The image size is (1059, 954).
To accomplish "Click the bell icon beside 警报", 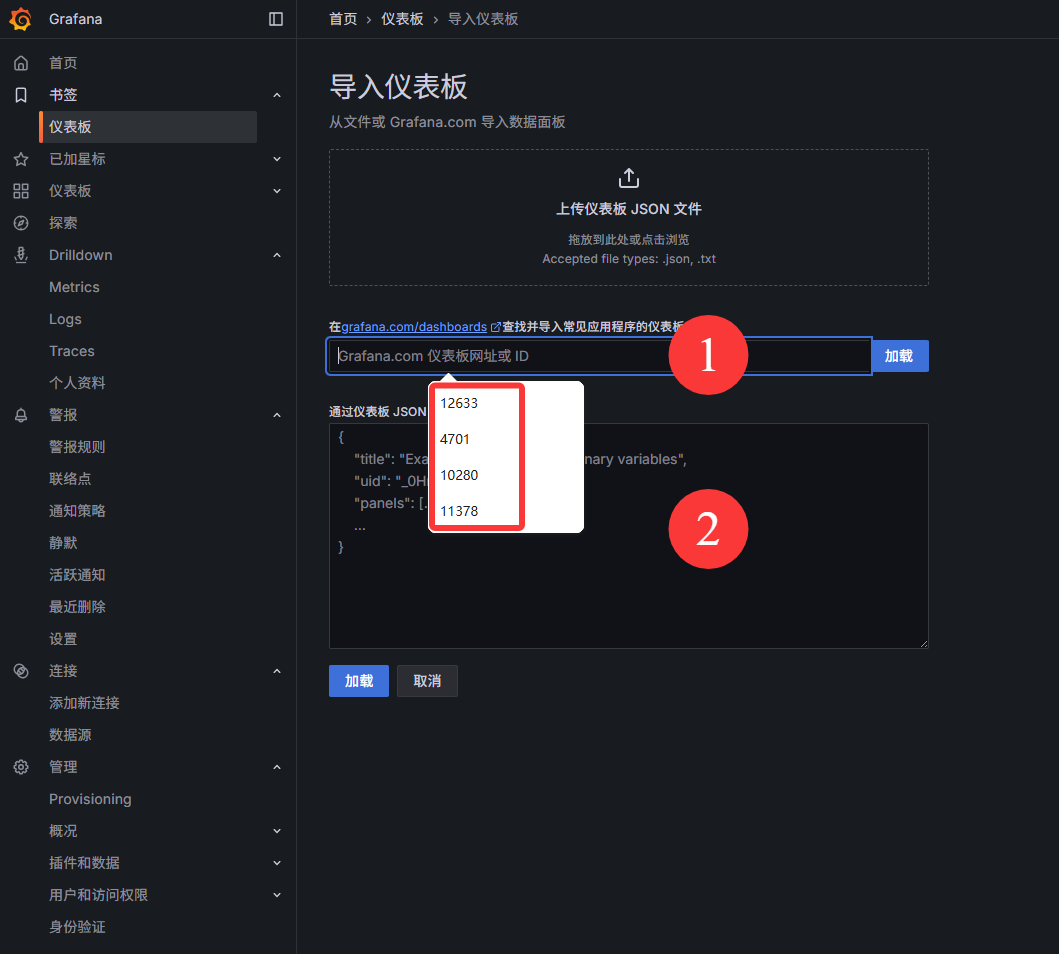I will pos(21,415).
